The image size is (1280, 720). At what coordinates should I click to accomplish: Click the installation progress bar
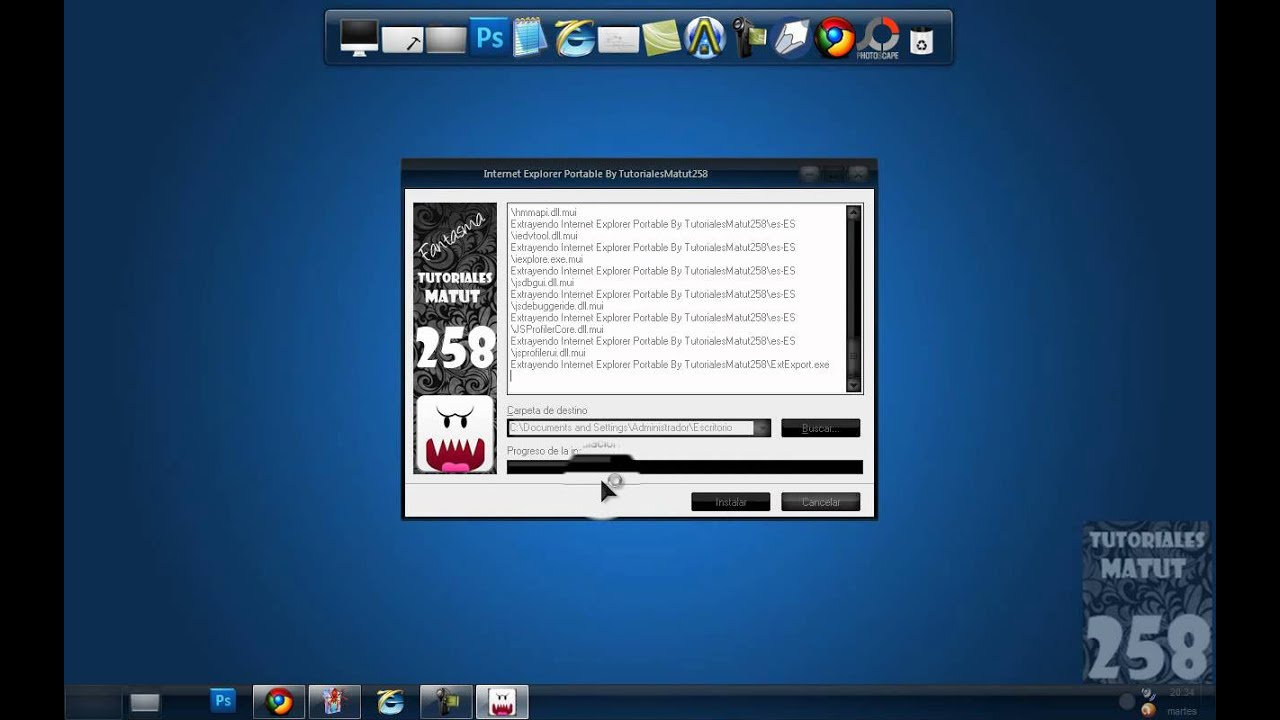click(685, 467)
